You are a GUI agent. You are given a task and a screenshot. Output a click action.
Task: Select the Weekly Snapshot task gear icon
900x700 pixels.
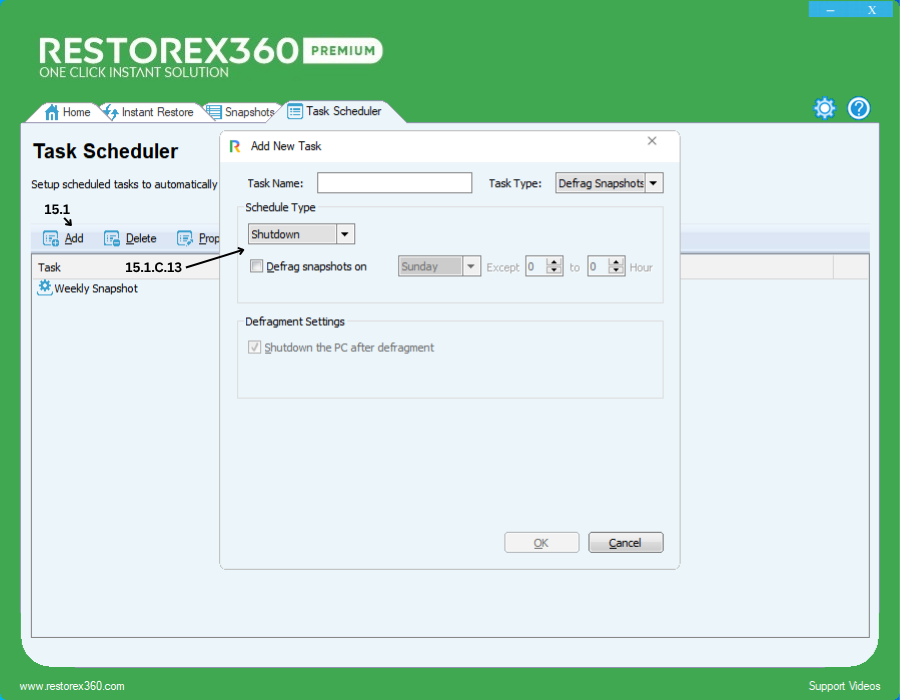pyautogui.click(x=44, y=288)
